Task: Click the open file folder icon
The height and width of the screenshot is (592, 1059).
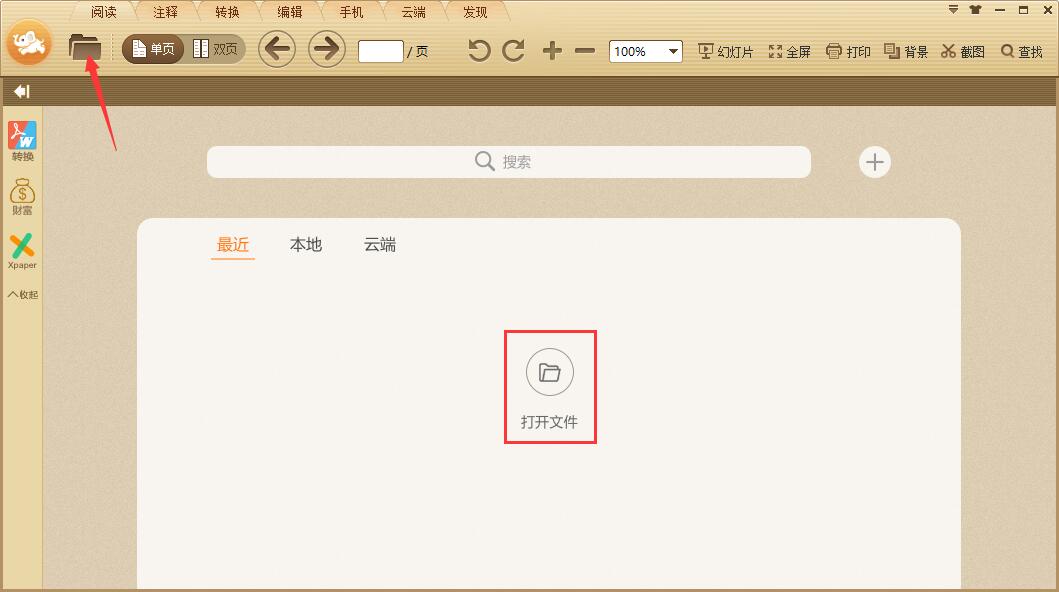Action: tap(85, 47)
